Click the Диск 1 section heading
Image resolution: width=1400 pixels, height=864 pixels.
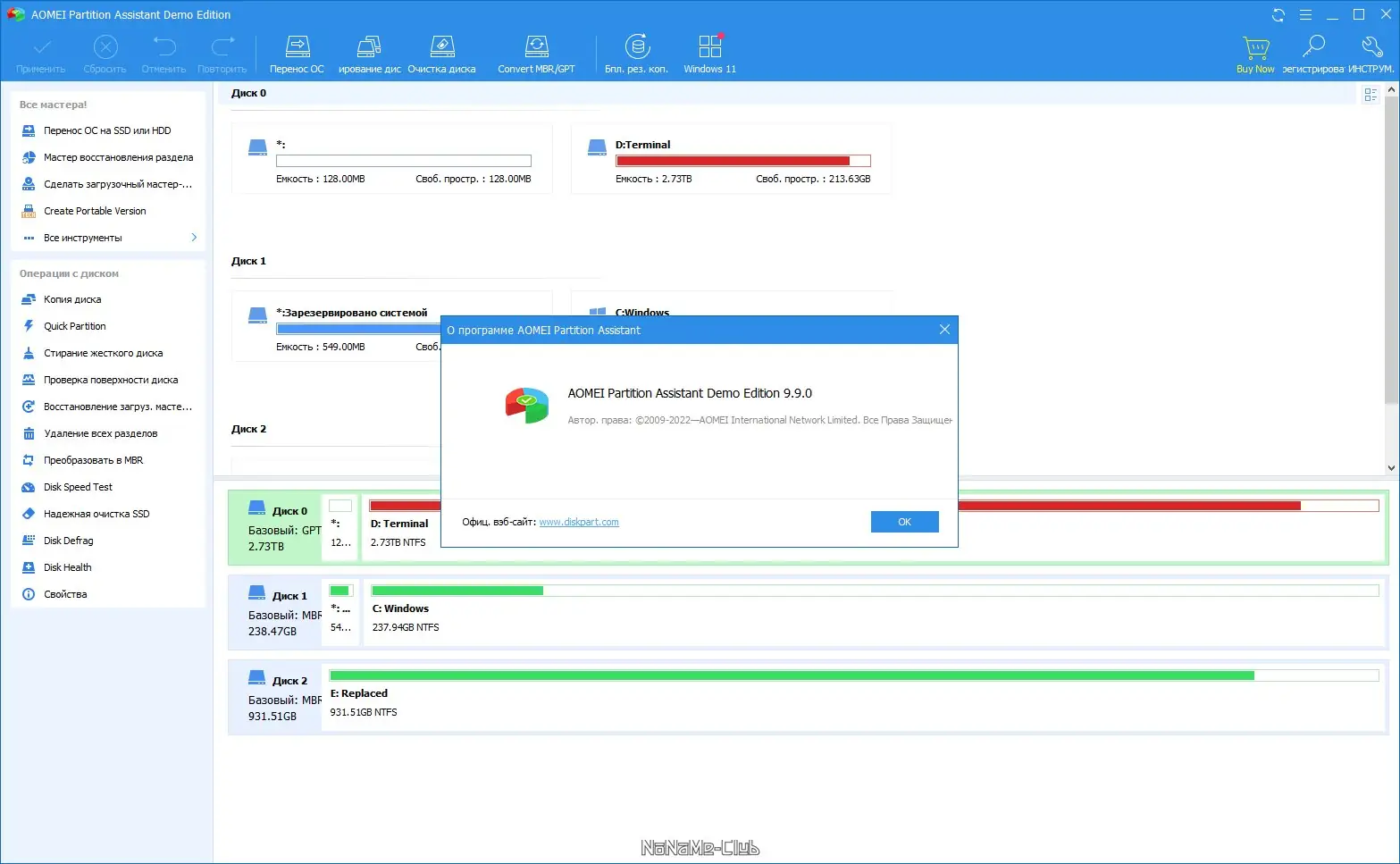tap(248, 261)
